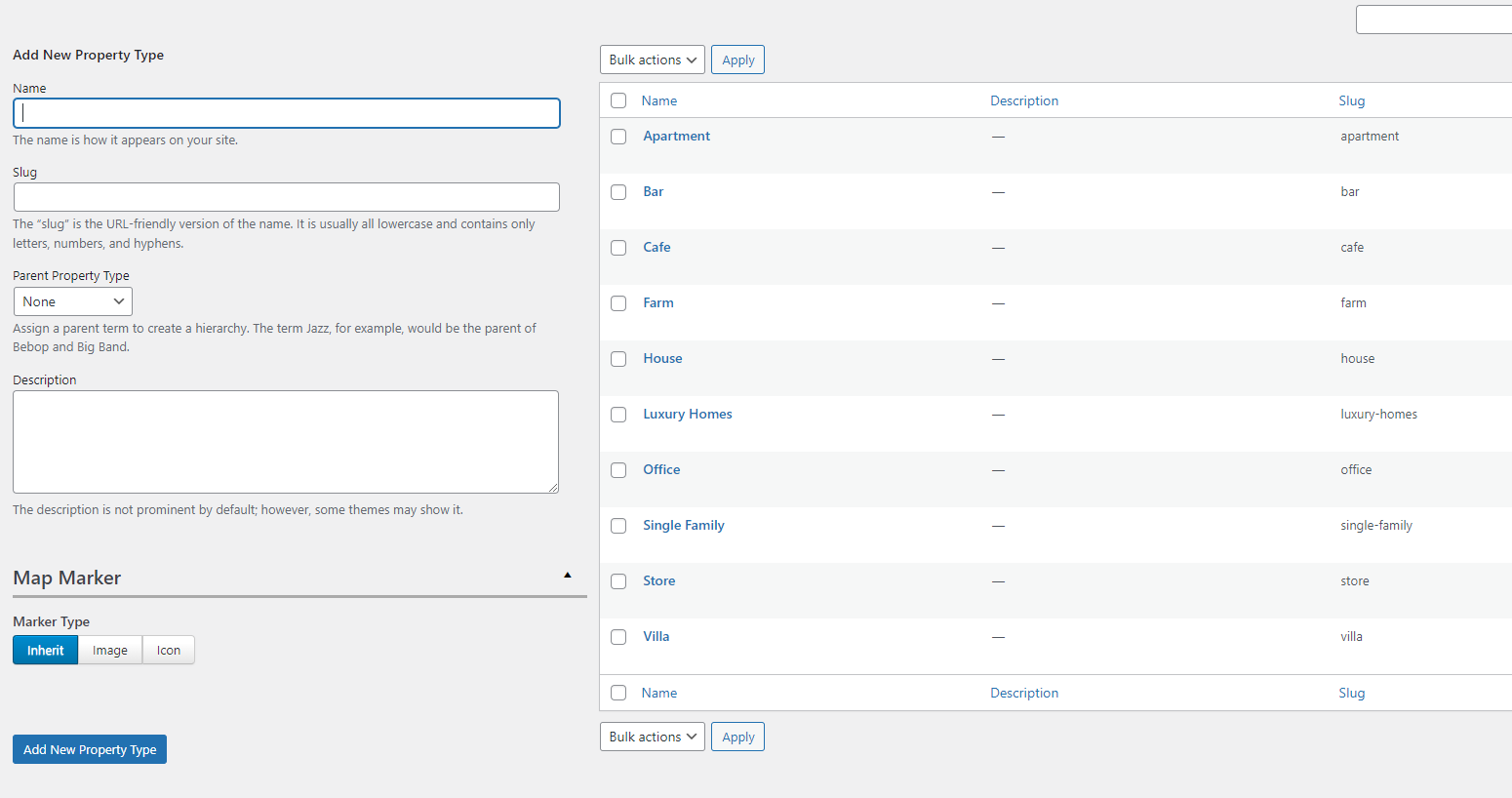Screen dimensions: 1512x798
Task: Open the bottom Bulk actions dropdown
Action: [x=652, y=738]
